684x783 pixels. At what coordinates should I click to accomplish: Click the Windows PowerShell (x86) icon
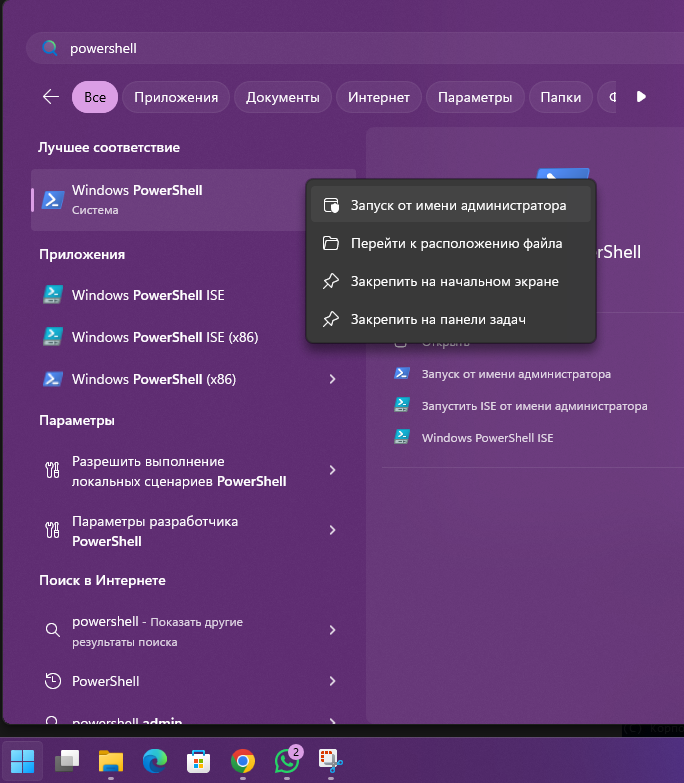(x=52, y=379)
